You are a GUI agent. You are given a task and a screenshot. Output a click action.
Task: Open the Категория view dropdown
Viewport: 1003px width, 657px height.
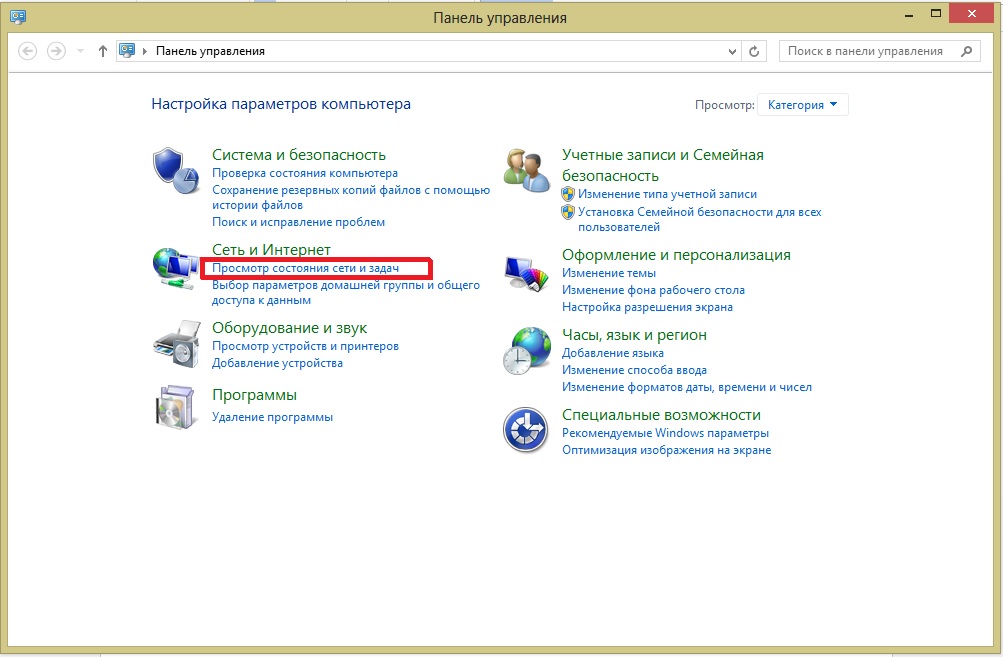pos(803,105)
